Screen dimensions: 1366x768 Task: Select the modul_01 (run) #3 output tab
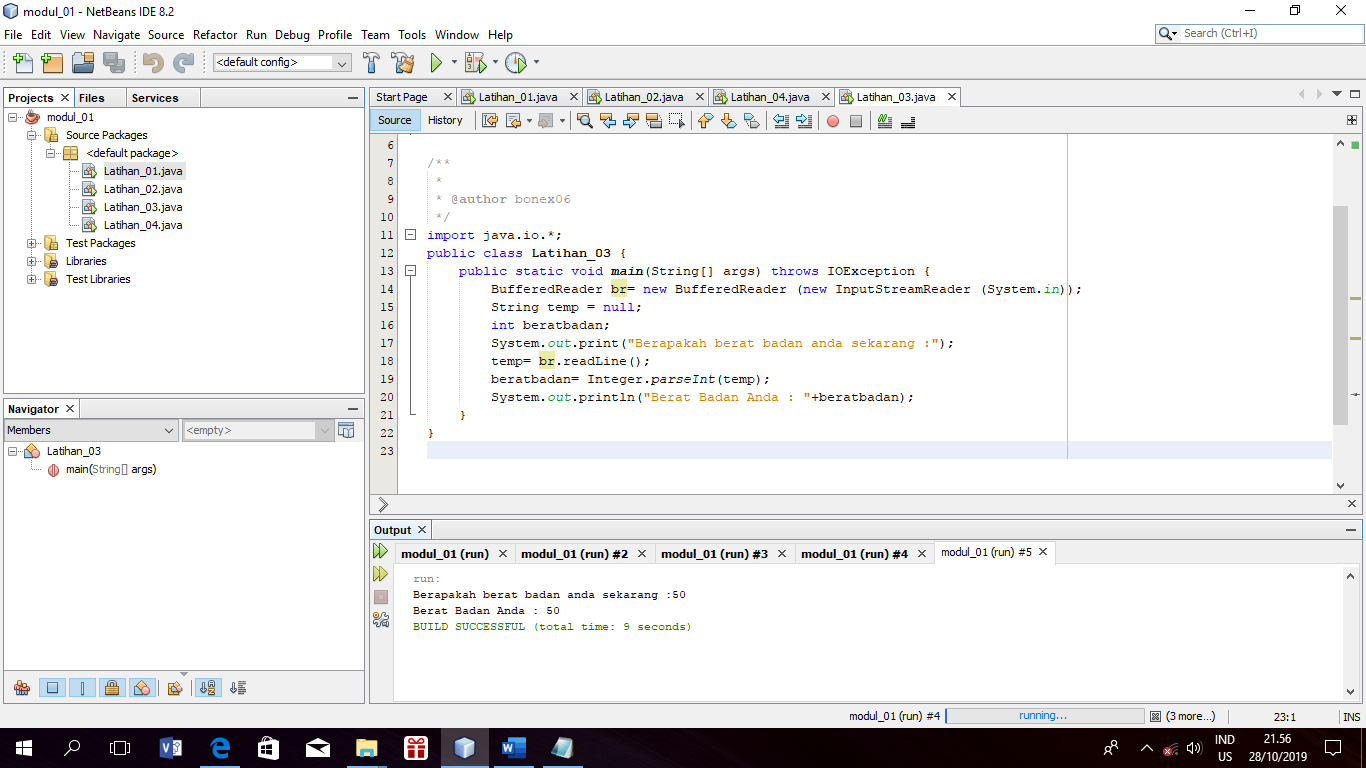click(x=714, y=553)
